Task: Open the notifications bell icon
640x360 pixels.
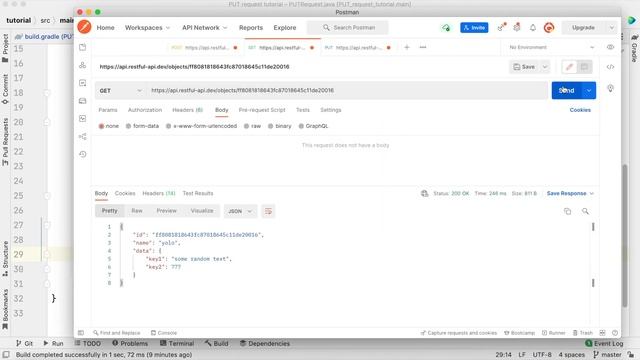Action: point(533,28)
